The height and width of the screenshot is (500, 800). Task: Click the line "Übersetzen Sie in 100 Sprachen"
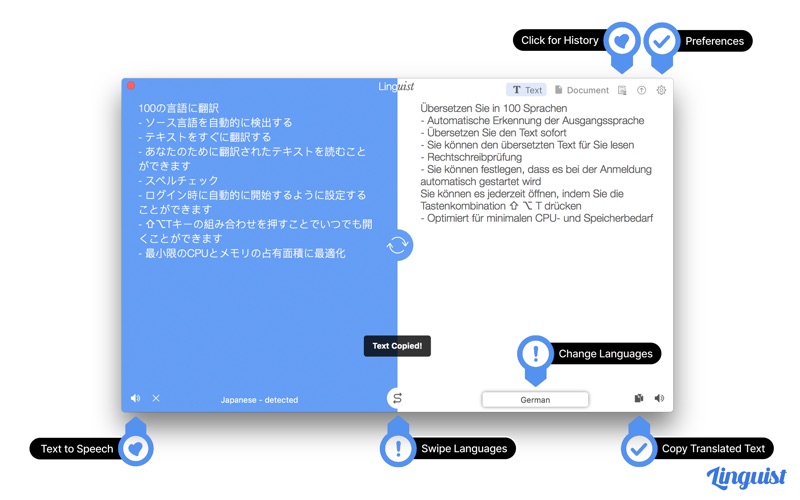point(494,108)
